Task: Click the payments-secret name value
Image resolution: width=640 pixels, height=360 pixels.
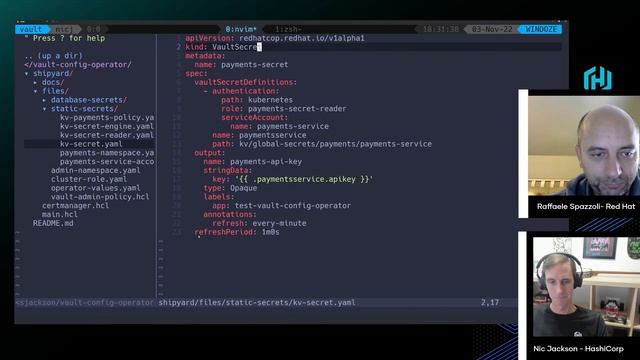Action: click(x=255, y=64)
